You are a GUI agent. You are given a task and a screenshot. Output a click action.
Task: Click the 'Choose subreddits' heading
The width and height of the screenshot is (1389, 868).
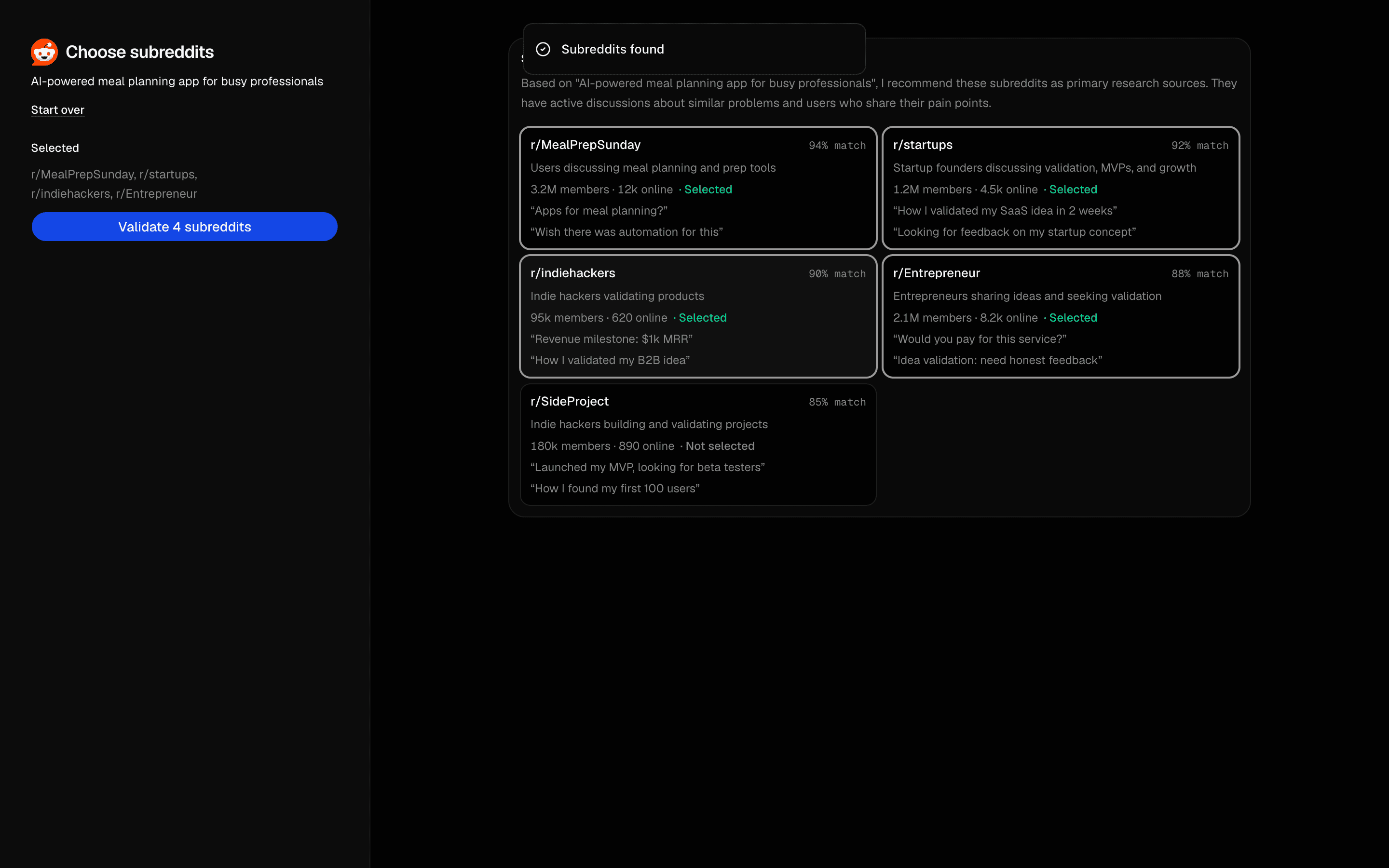pyautogui.click(x=139, y=52)
